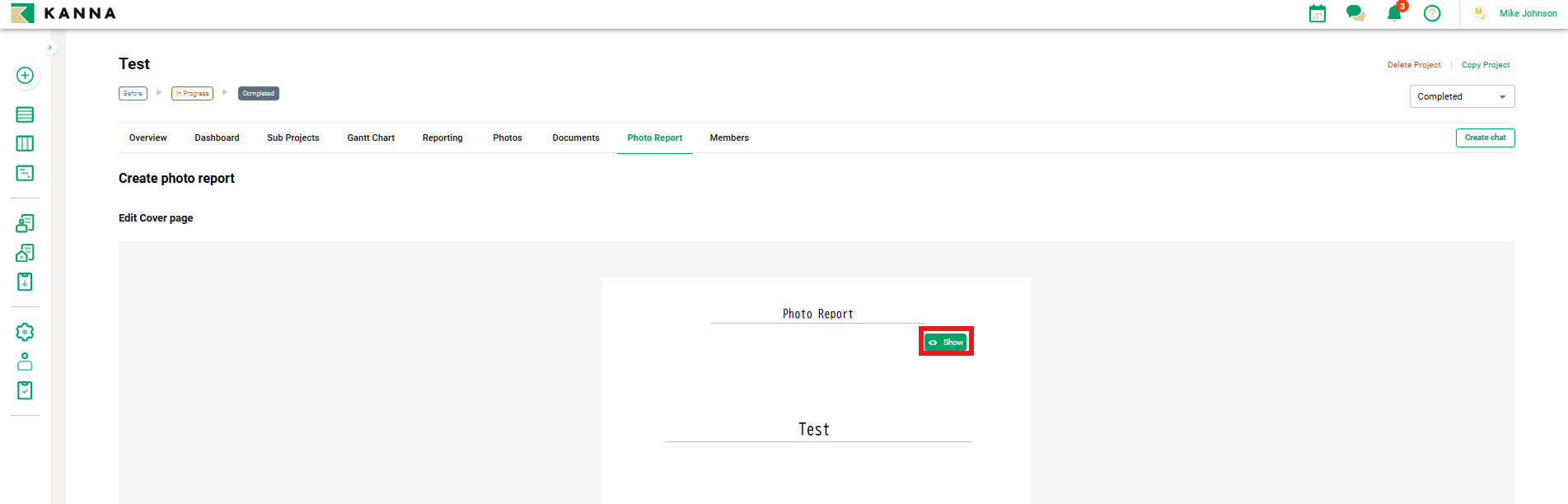Open Mike Johnson user menu
The image size is (1568, 504).
tap(1527, 13)
